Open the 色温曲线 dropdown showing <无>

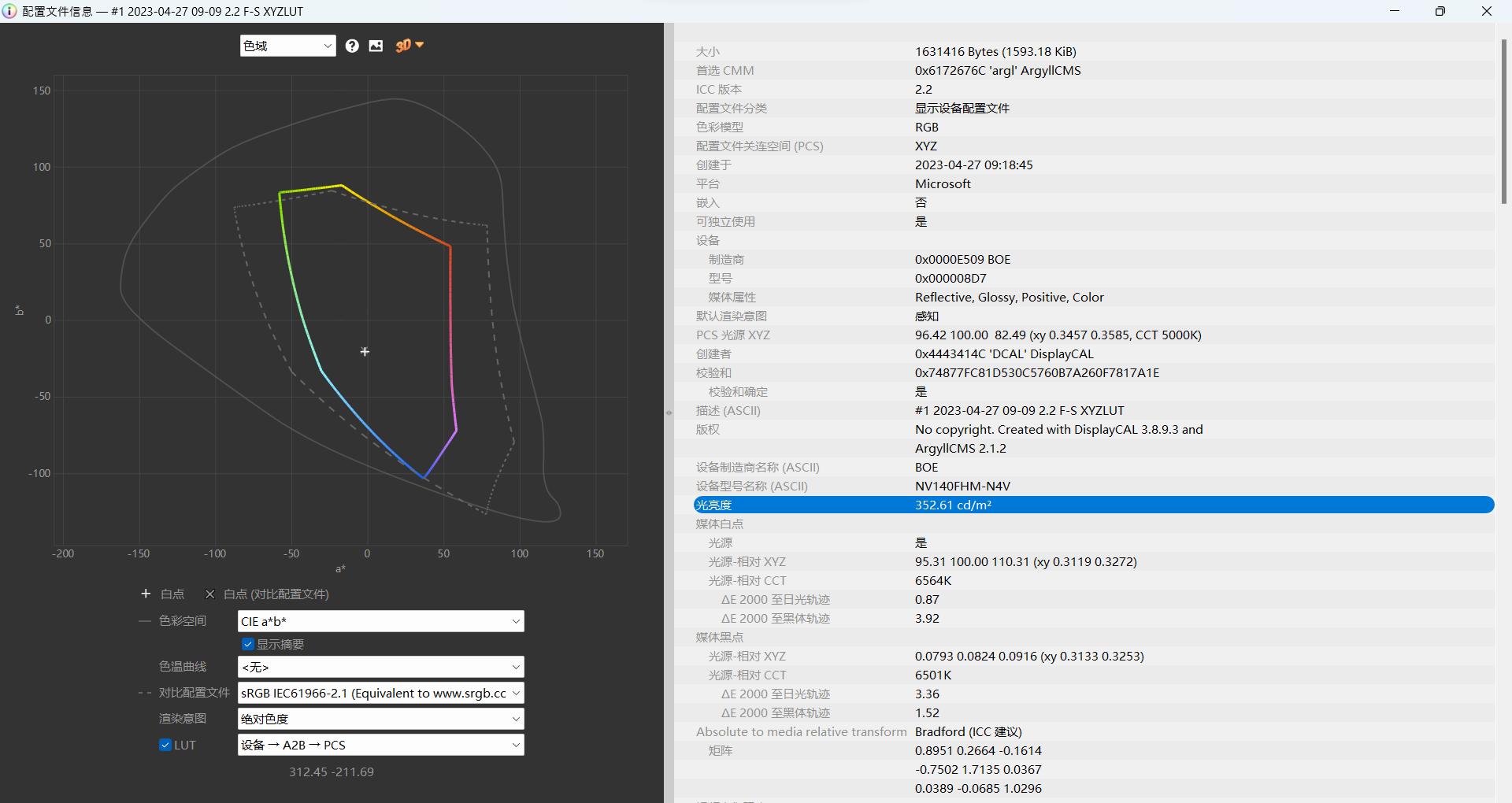(380, 667)
